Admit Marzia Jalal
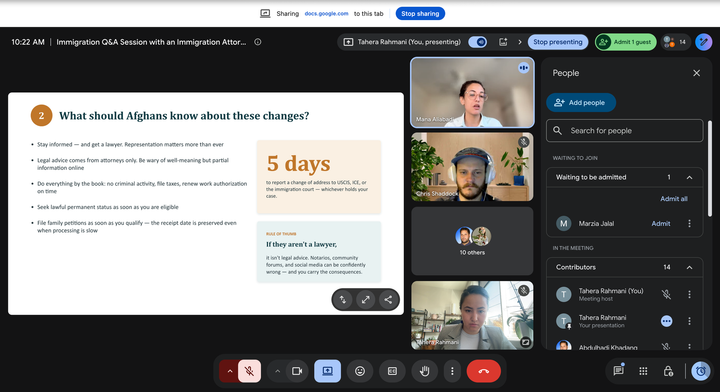The height and width of the screenshot is (392, 720). (661, 224)
